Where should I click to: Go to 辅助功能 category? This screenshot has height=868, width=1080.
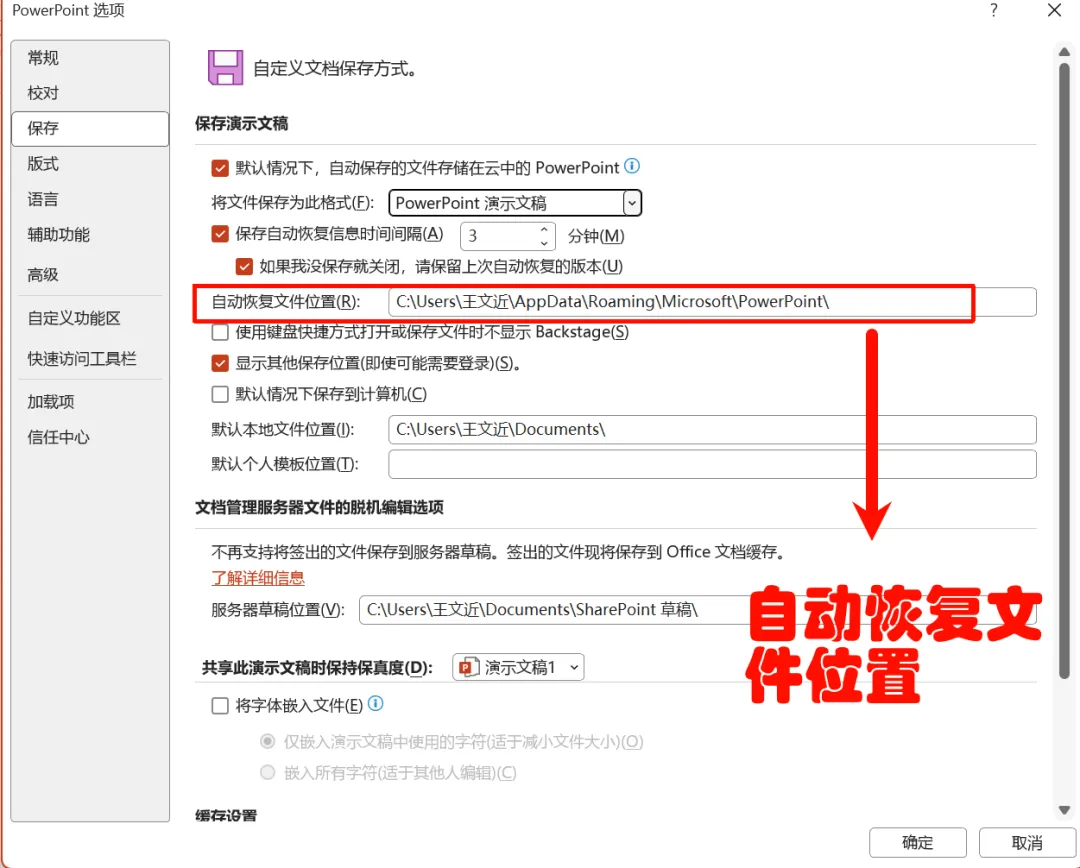click(x=90, y=235)
